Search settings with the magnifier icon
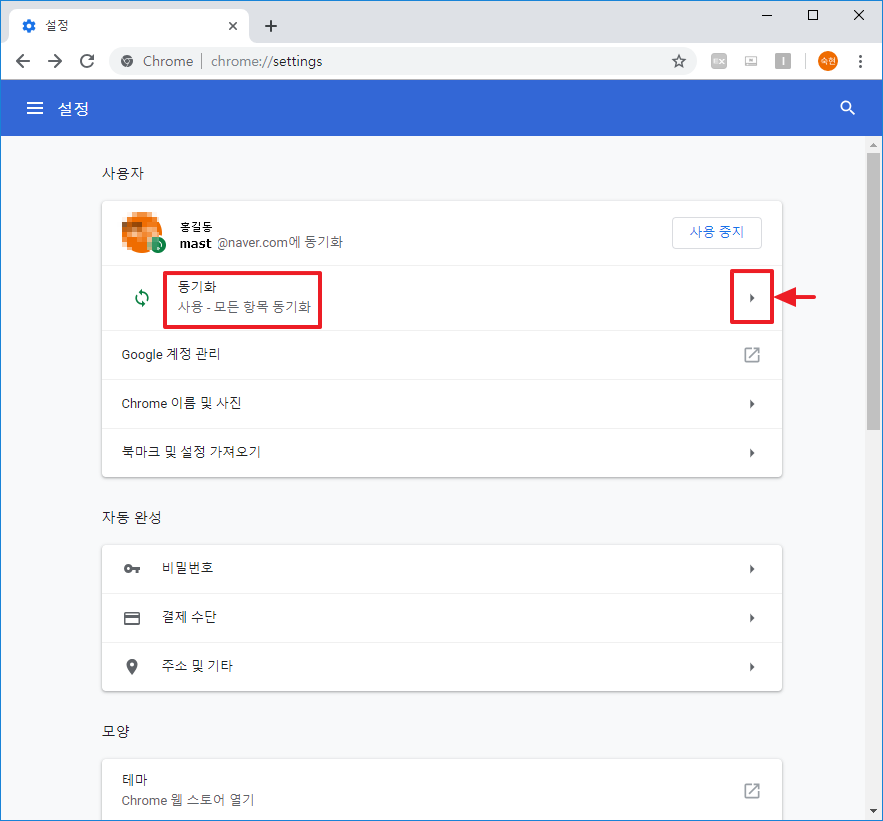The width and height of the screenshot is (883, 821). point(848,108)
